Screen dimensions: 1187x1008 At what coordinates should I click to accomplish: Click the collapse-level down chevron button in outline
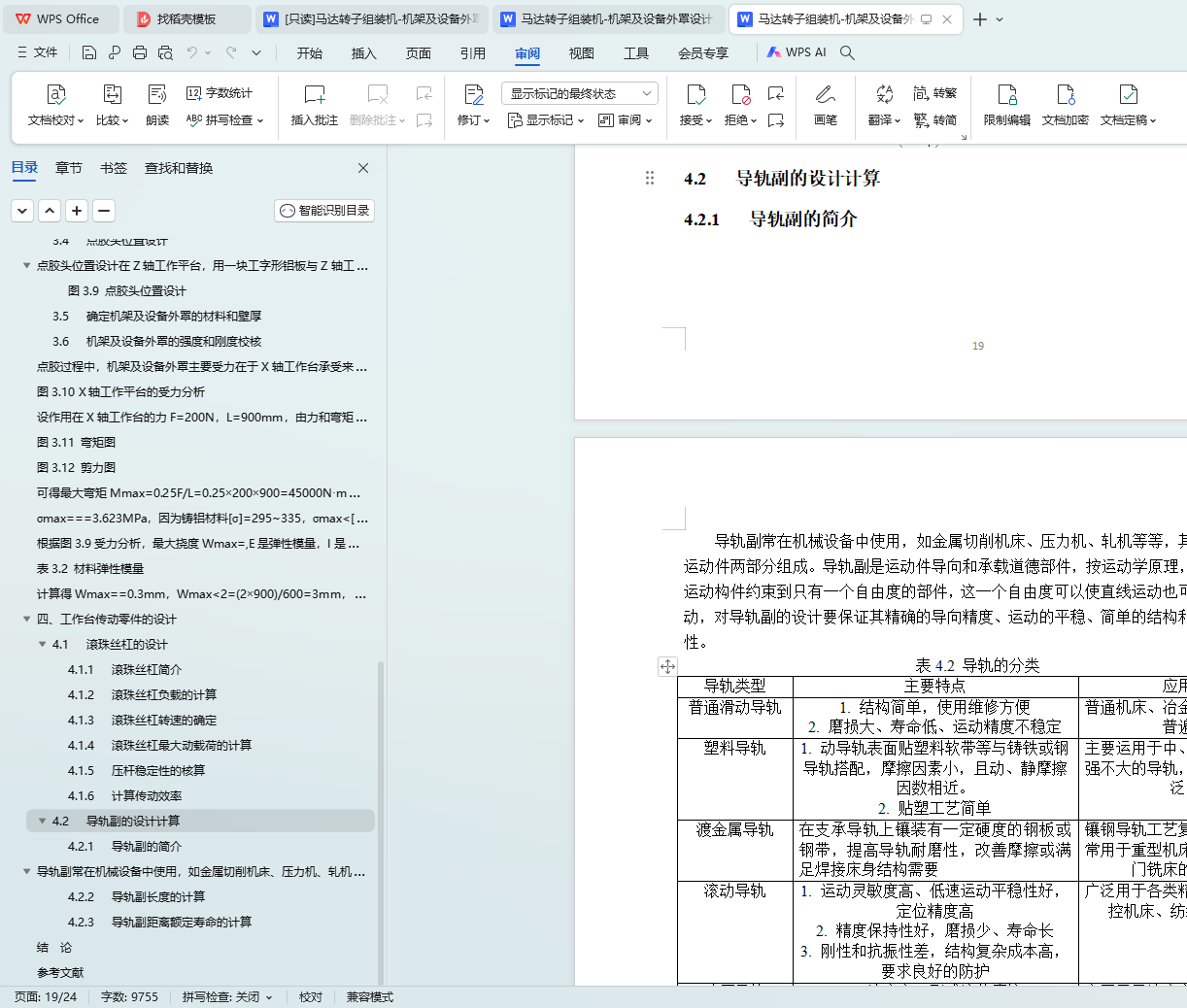tap(22, 211)
